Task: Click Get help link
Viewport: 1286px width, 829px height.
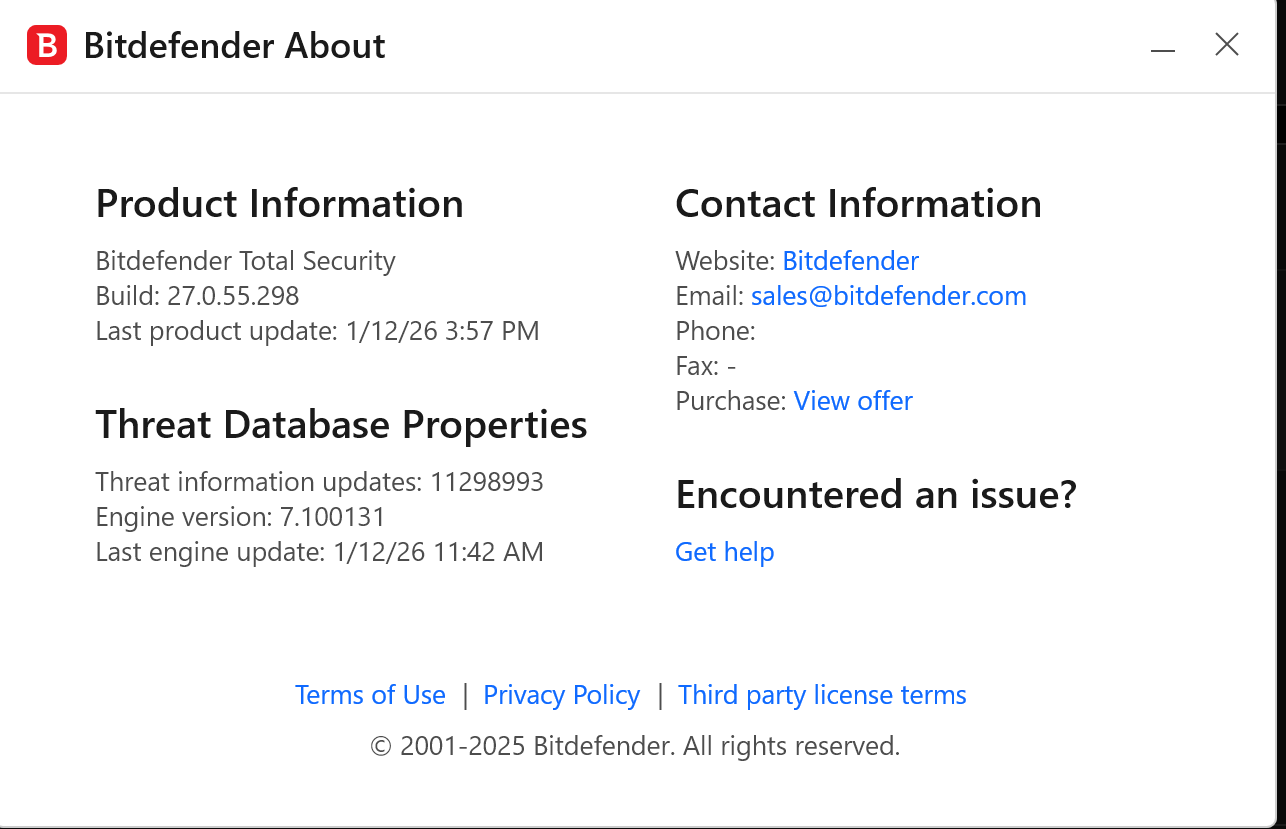Action: click(724, 552)
